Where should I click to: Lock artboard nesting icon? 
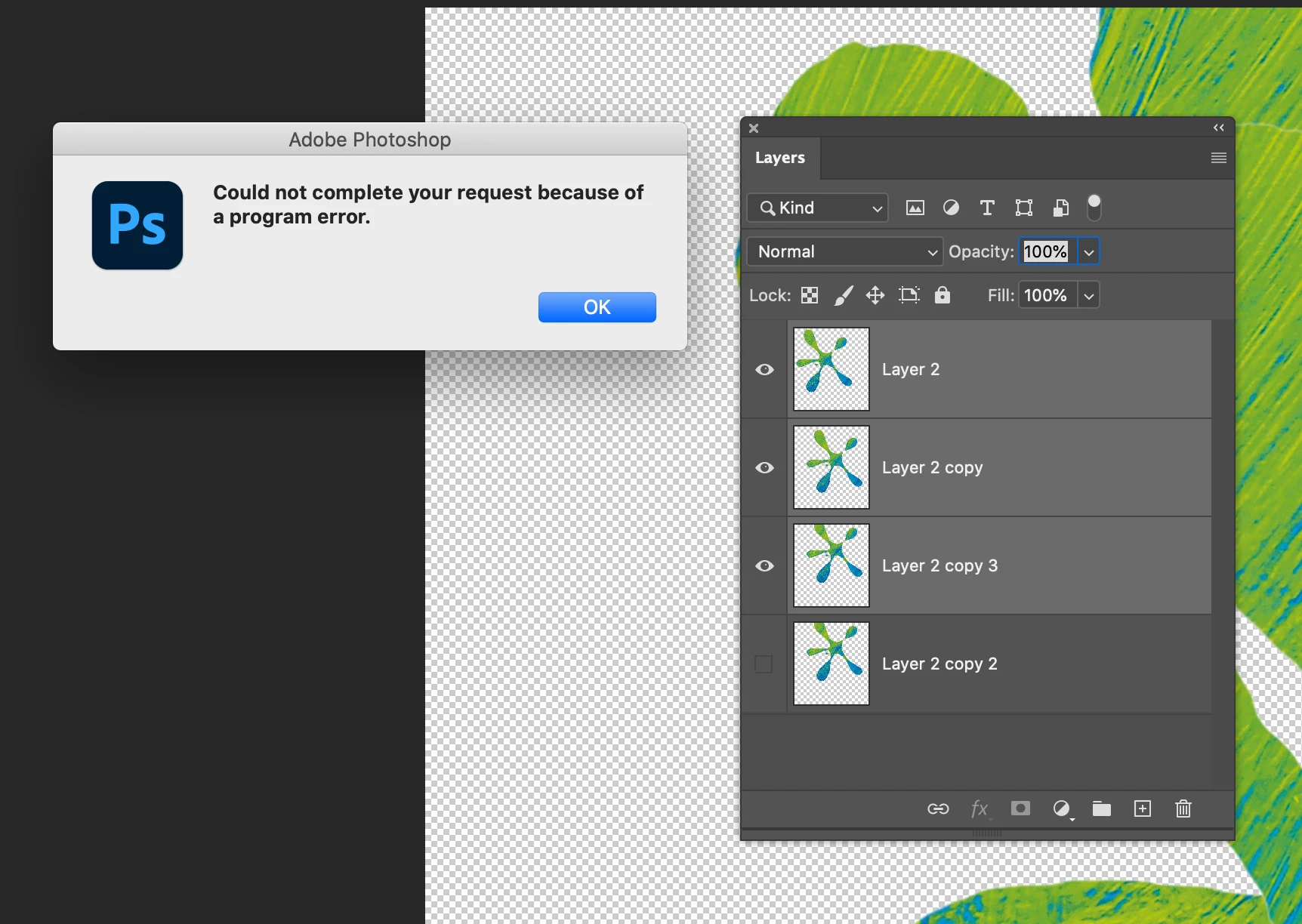pos(909,295)
